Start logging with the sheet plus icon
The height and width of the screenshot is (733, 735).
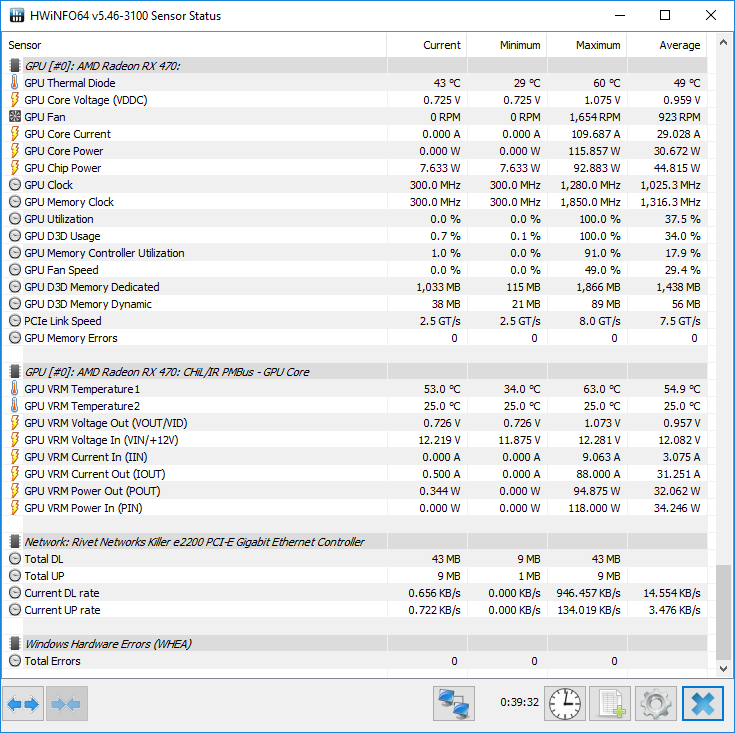point(610,703)
